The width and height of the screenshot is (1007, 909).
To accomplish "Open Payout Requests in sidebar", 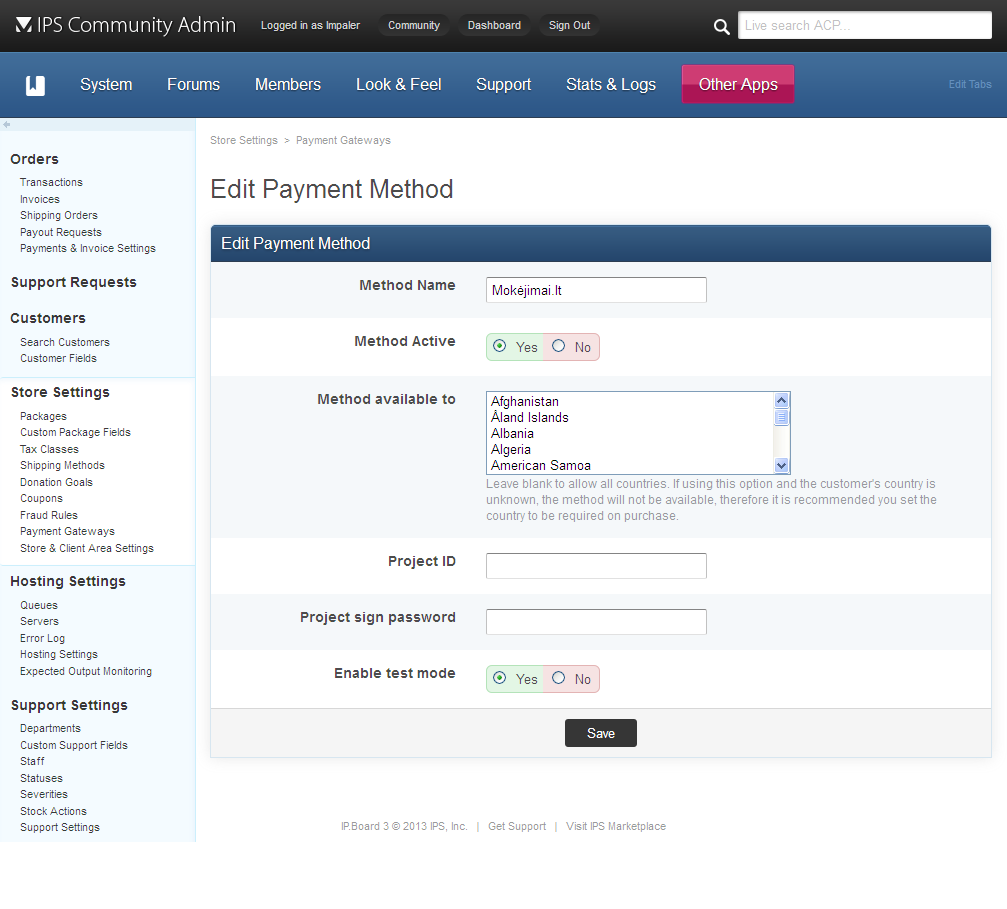I will point(61,232).
